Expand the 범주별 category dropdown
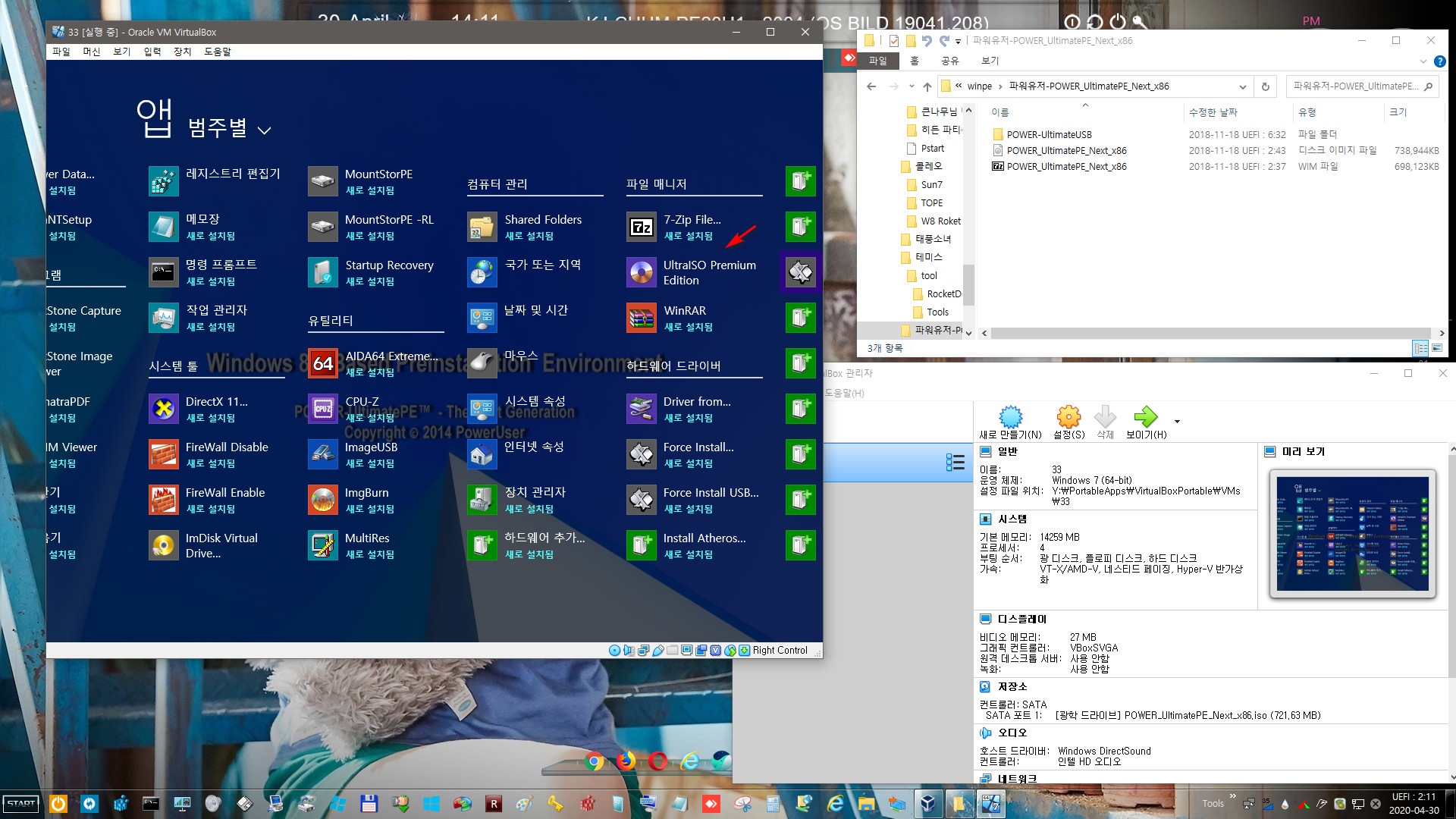Screen dimensions: 1456x819 point(264,130)
